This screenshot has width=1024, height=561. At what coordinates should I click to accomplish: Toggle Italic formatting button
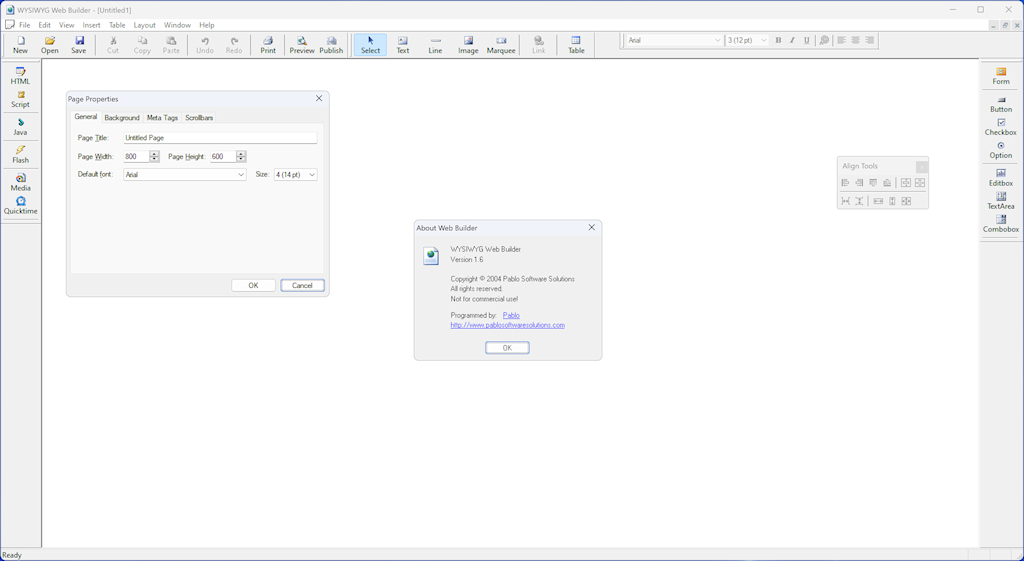point(792,40)
